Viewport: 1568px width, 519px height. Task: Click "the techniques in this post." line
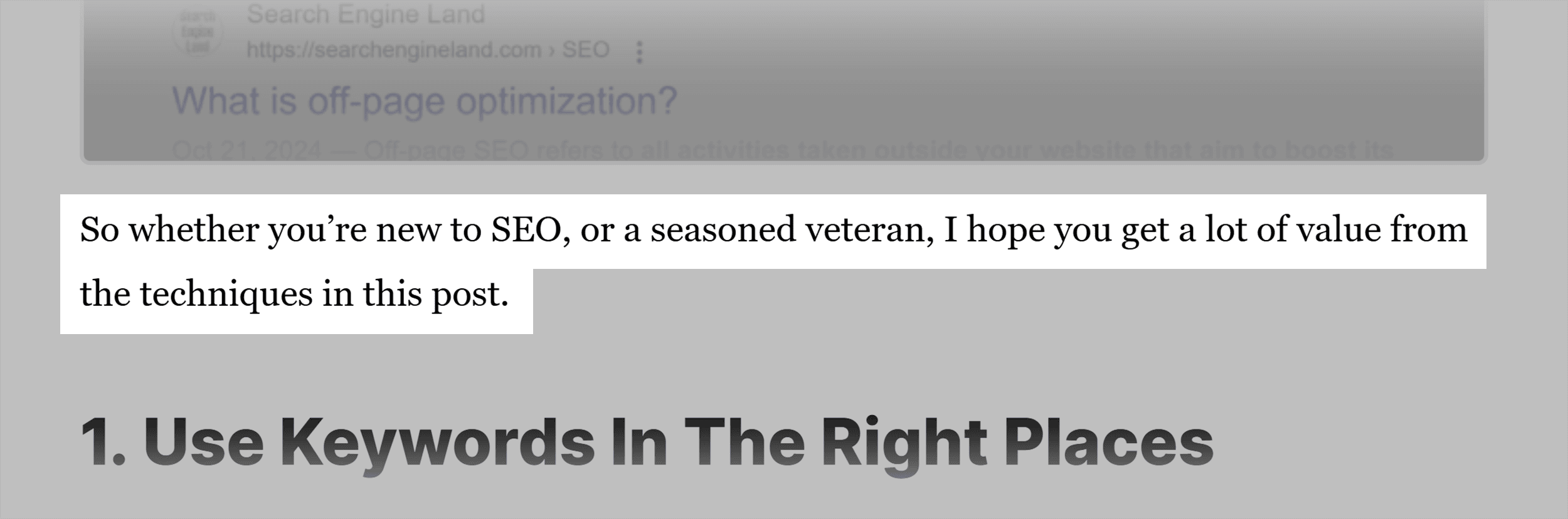coord(294,293)
